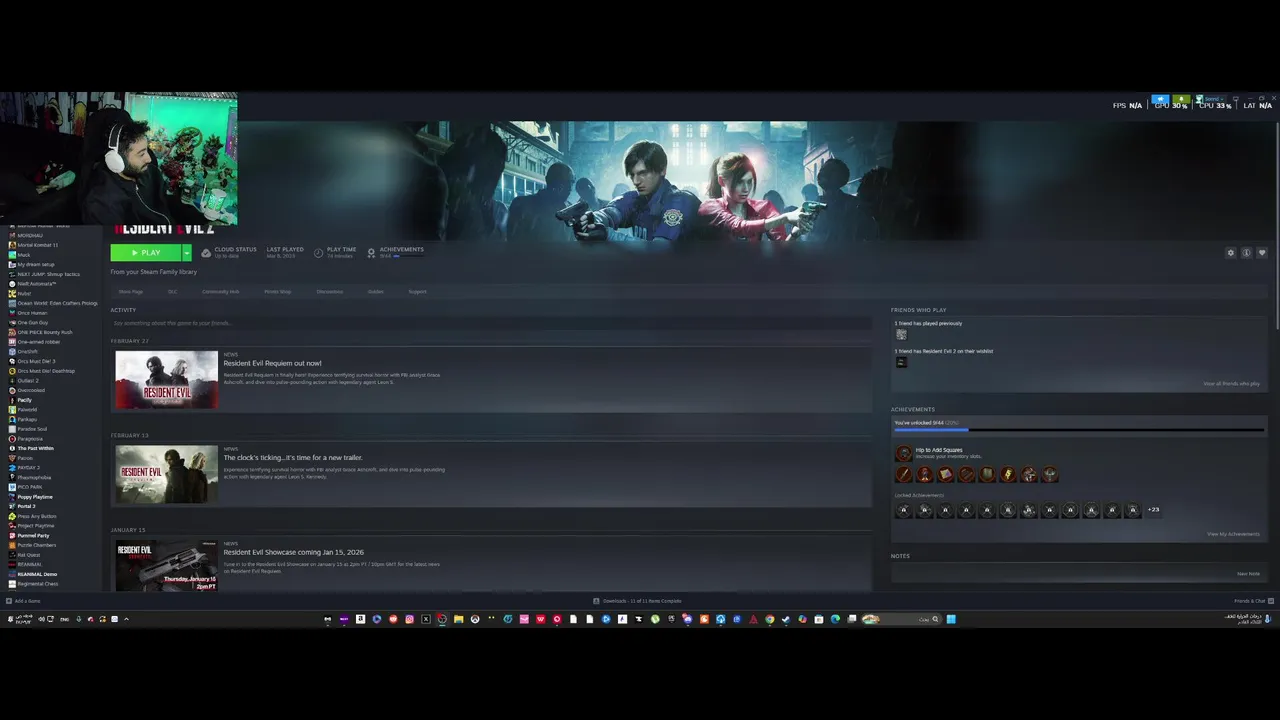
Task: Open Resident Evil Requiem out now news thumbnail
Action: tap(166, 379)
